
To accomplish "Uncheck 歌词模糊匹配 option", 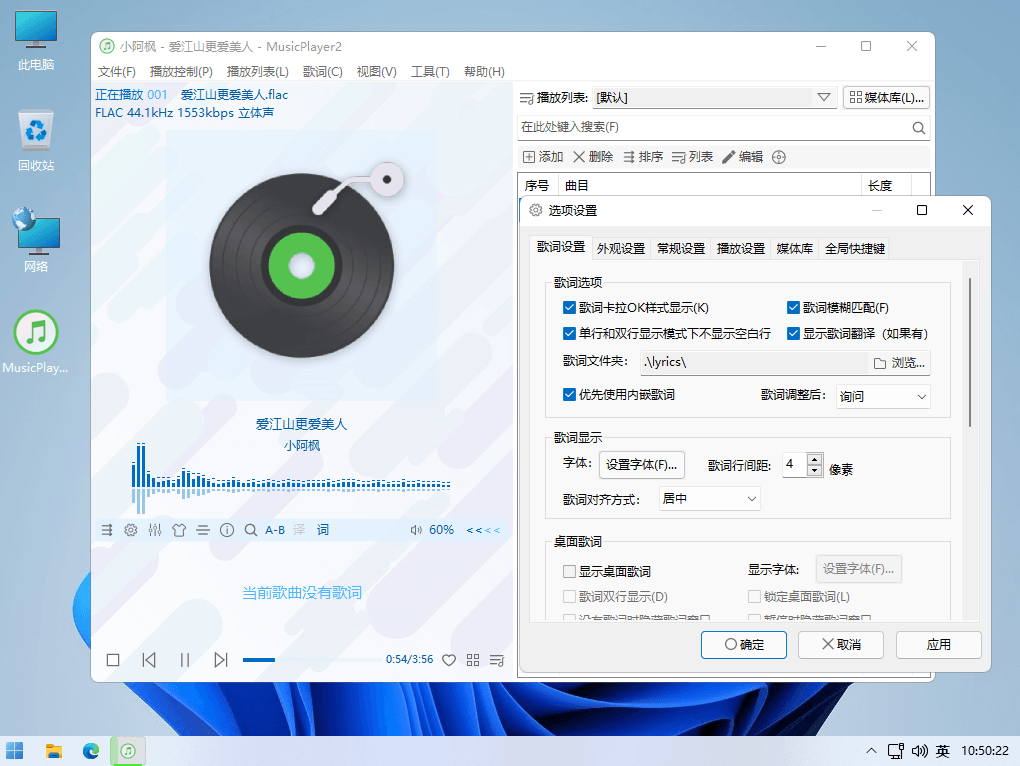I will [794, 308].
